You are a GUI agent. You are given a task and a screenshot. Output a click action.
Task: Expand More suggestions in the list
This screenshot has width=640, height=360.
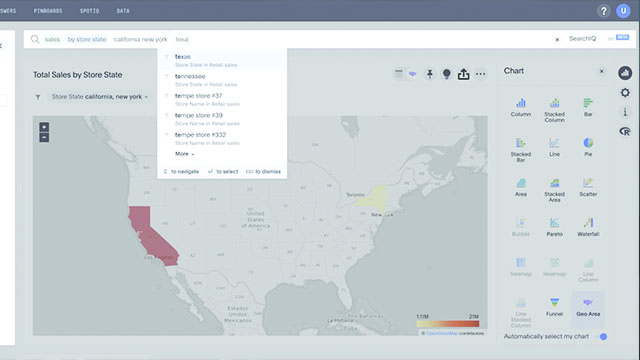click(184, 154)
